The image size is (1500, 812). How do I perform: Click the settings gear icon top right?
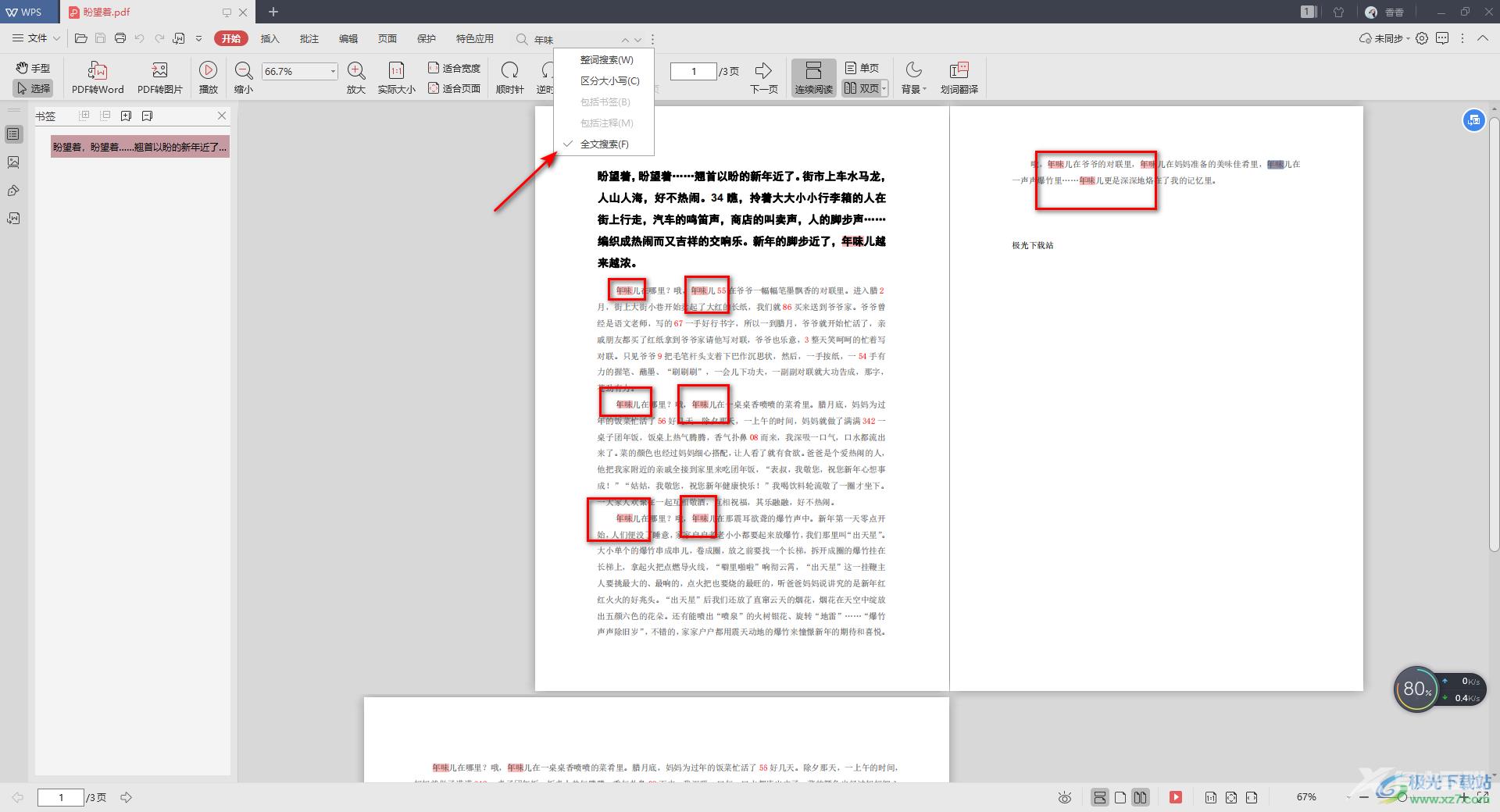click(1422, 38)
